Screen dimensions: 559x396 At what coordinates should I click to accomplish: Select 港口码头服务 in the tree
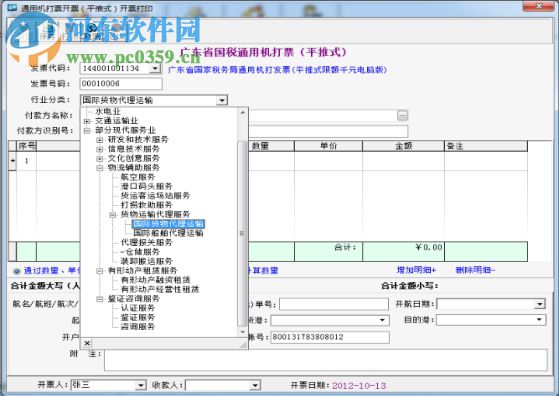point(146,186)
